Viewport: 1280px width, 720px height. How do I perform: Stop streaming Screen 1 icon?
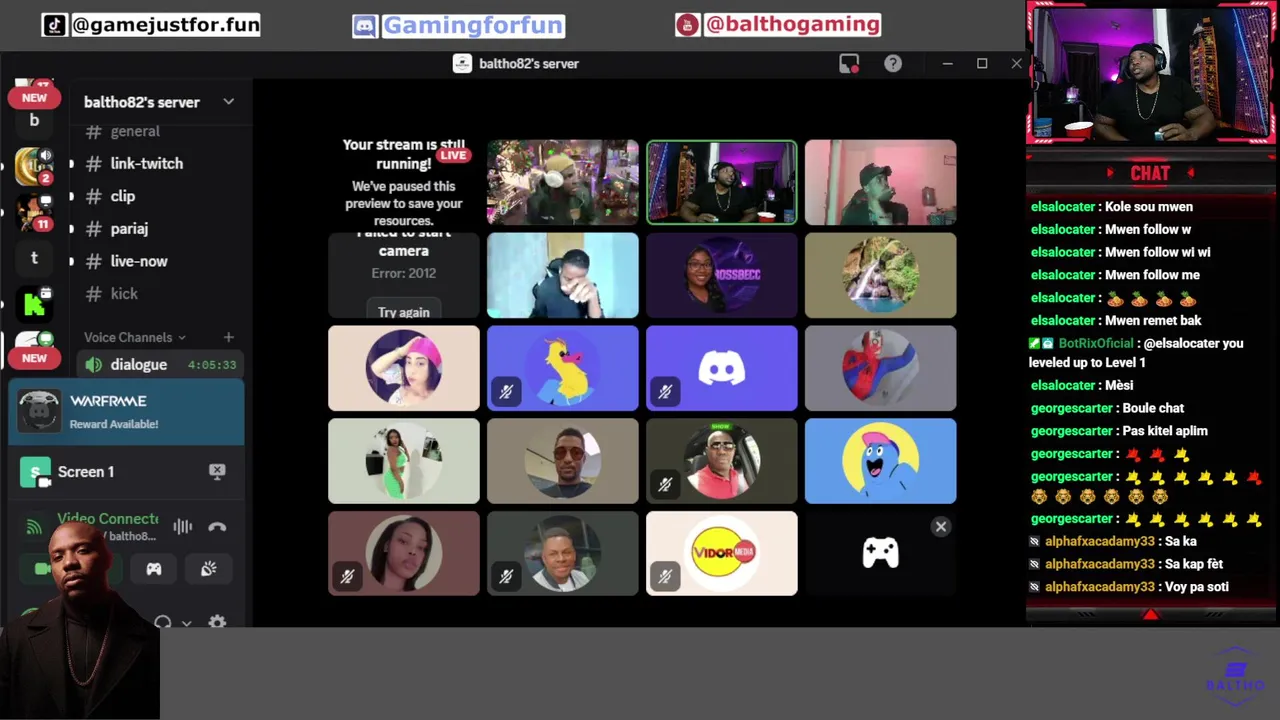pyautogui.click(x=217, y=472)
